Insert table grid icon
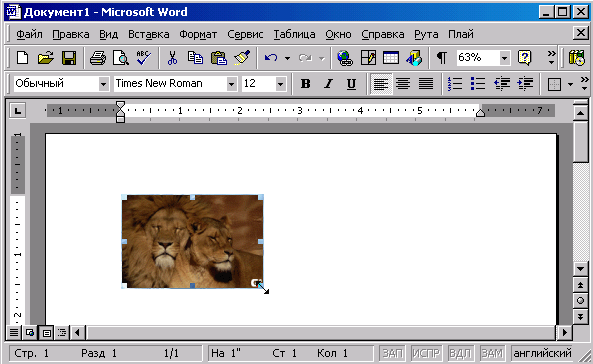The width and height of the screenshot is (593, 364). [391, 58]
